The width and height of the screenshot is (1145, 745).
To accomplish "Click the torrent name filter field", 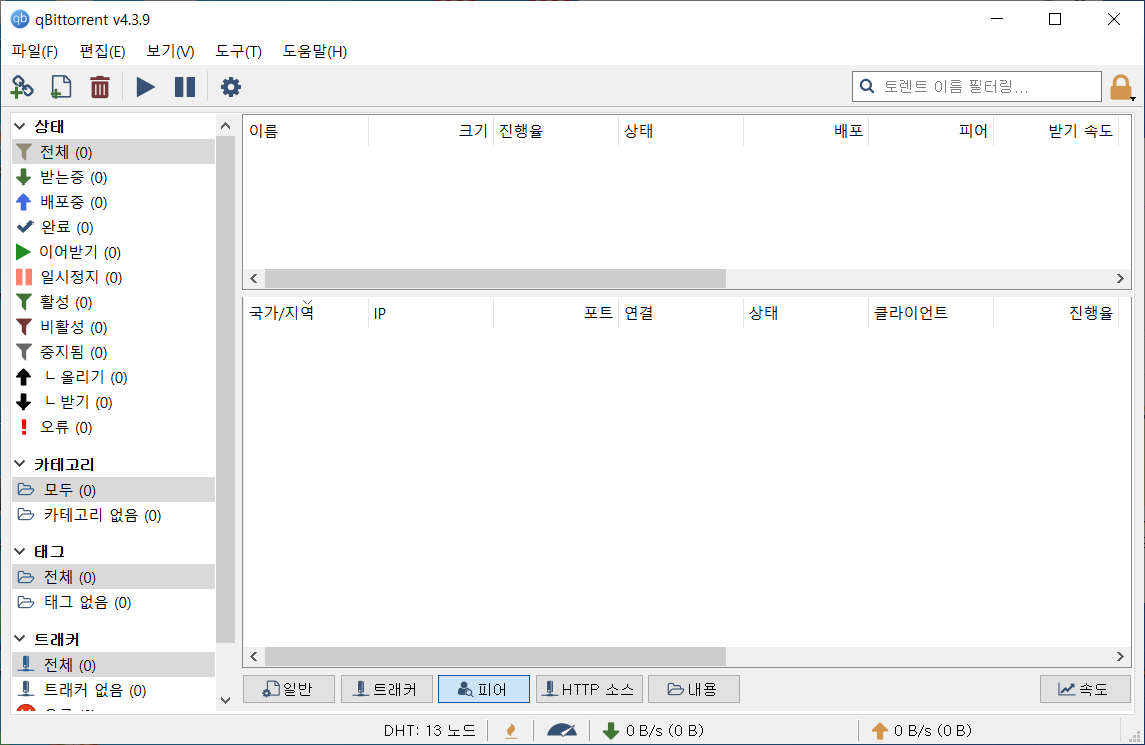I will point(976,86).
